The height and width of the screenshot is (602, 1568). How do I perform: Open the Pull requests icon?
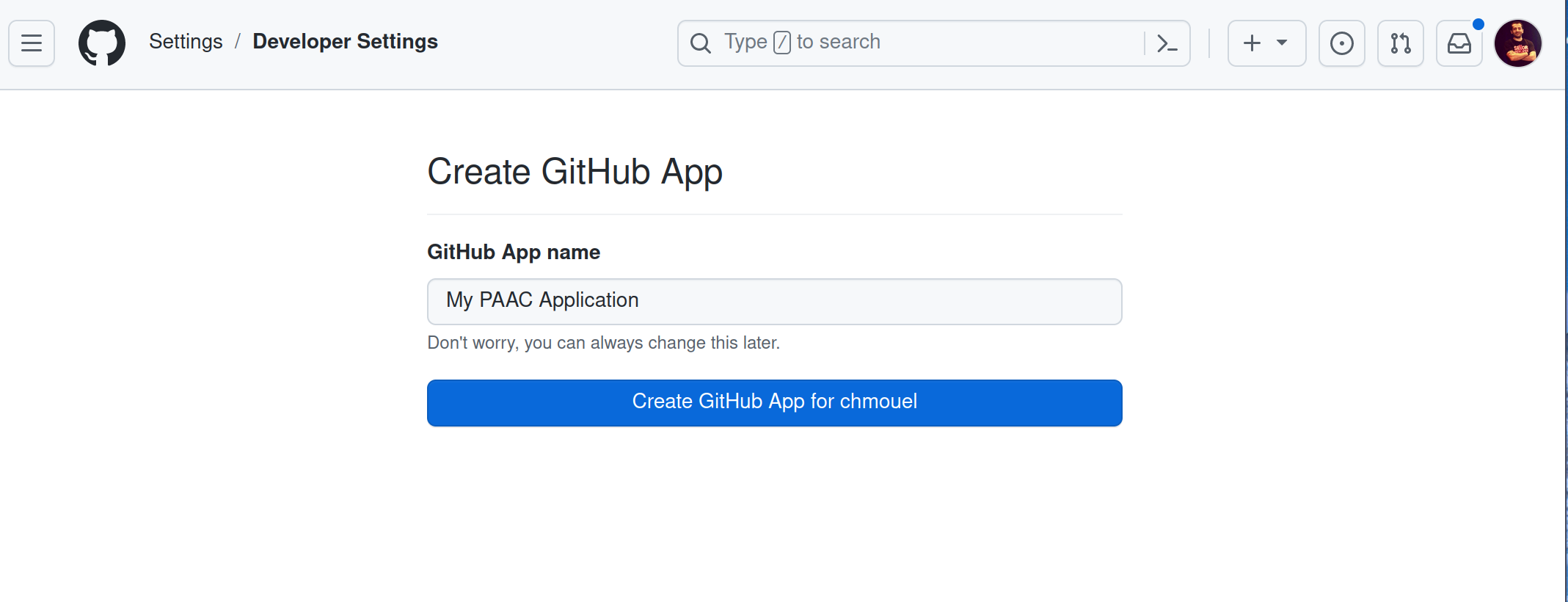click(x=1400, y=43)
